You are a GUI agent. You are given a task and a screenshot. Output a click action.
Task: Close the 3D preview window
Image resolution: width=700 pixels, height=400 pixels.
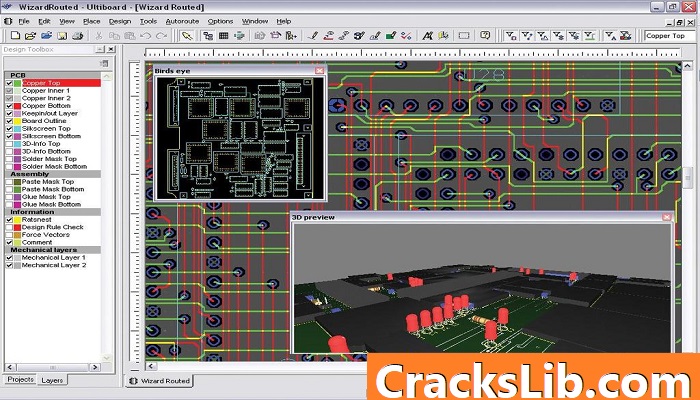pos(667,217)
